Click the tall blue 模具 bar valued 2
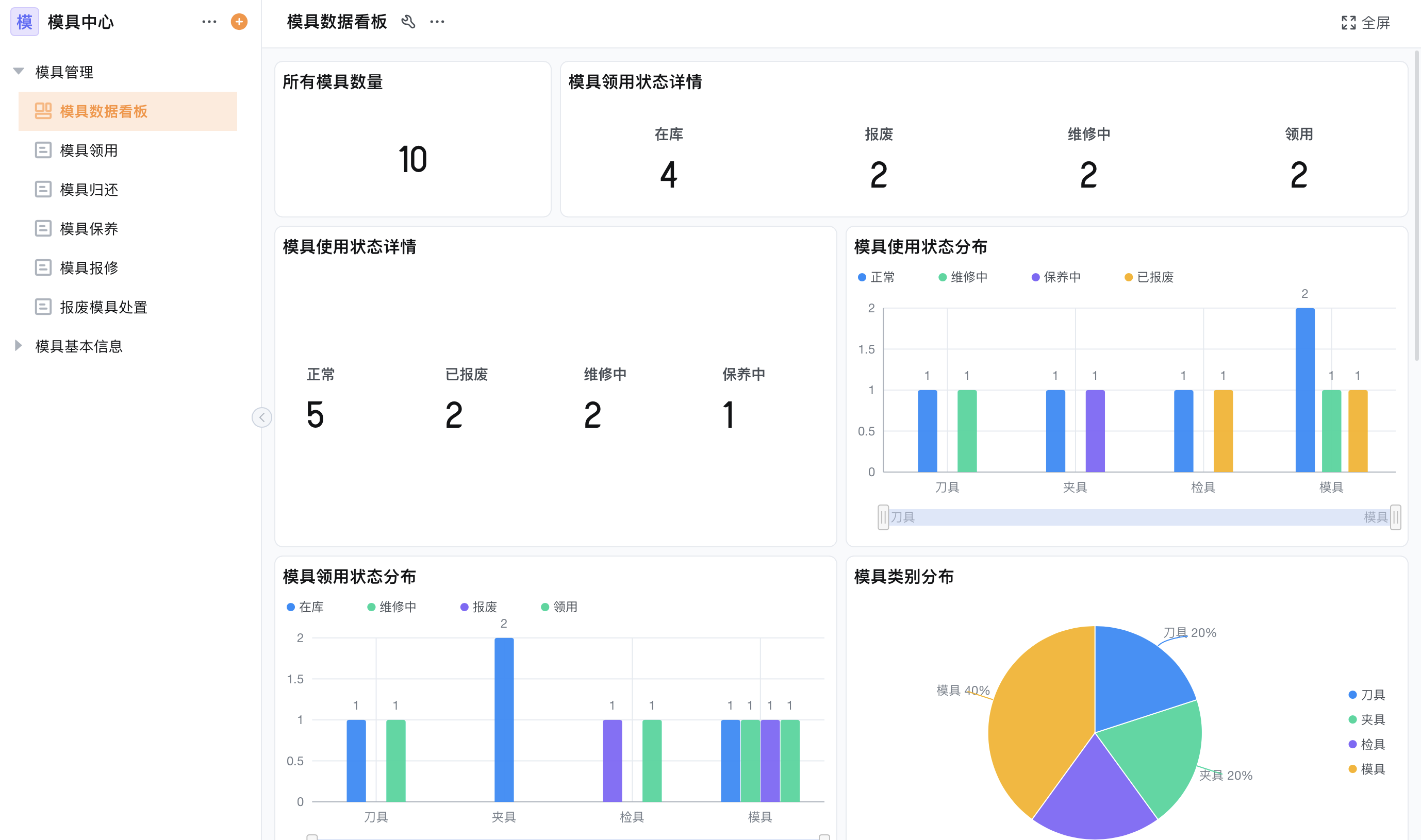 pyautogui.click(x=1305, y=390)
